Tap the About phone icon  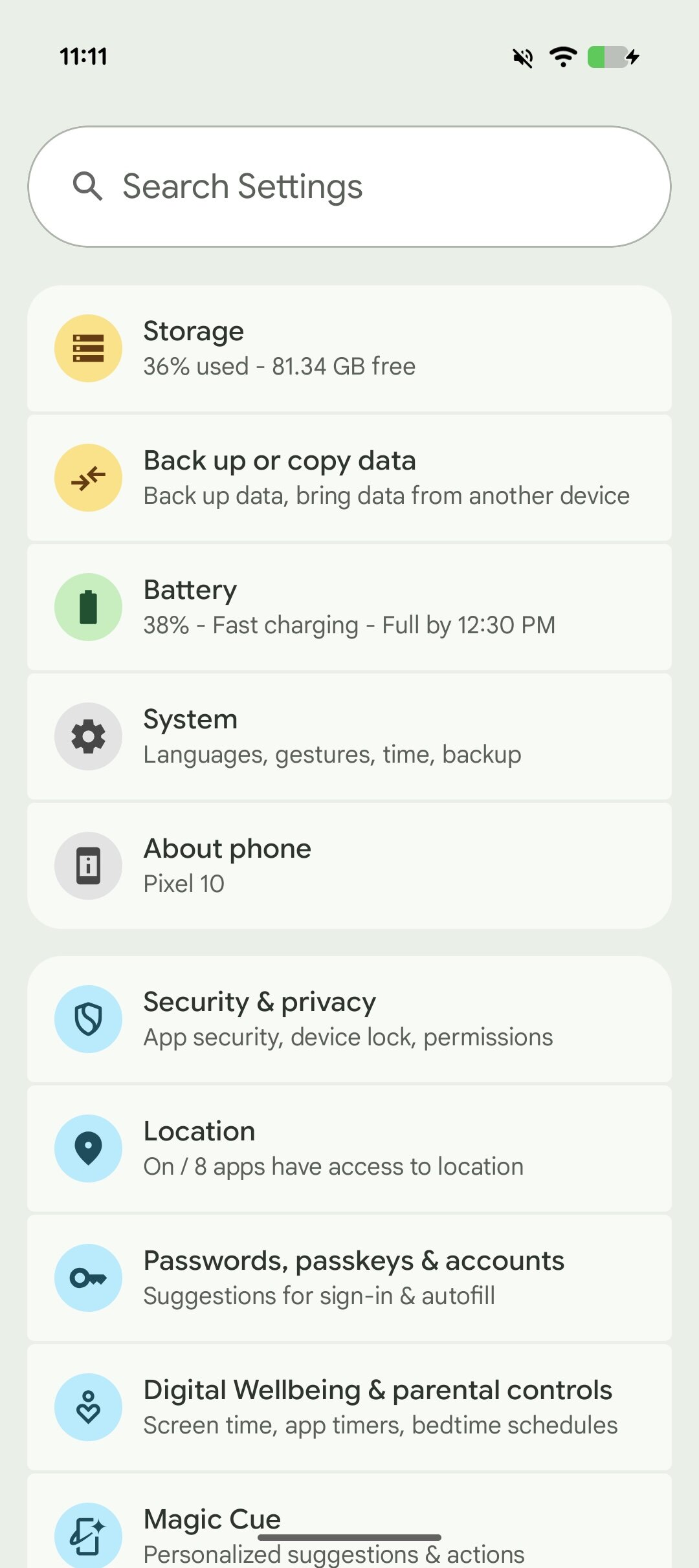88,865
